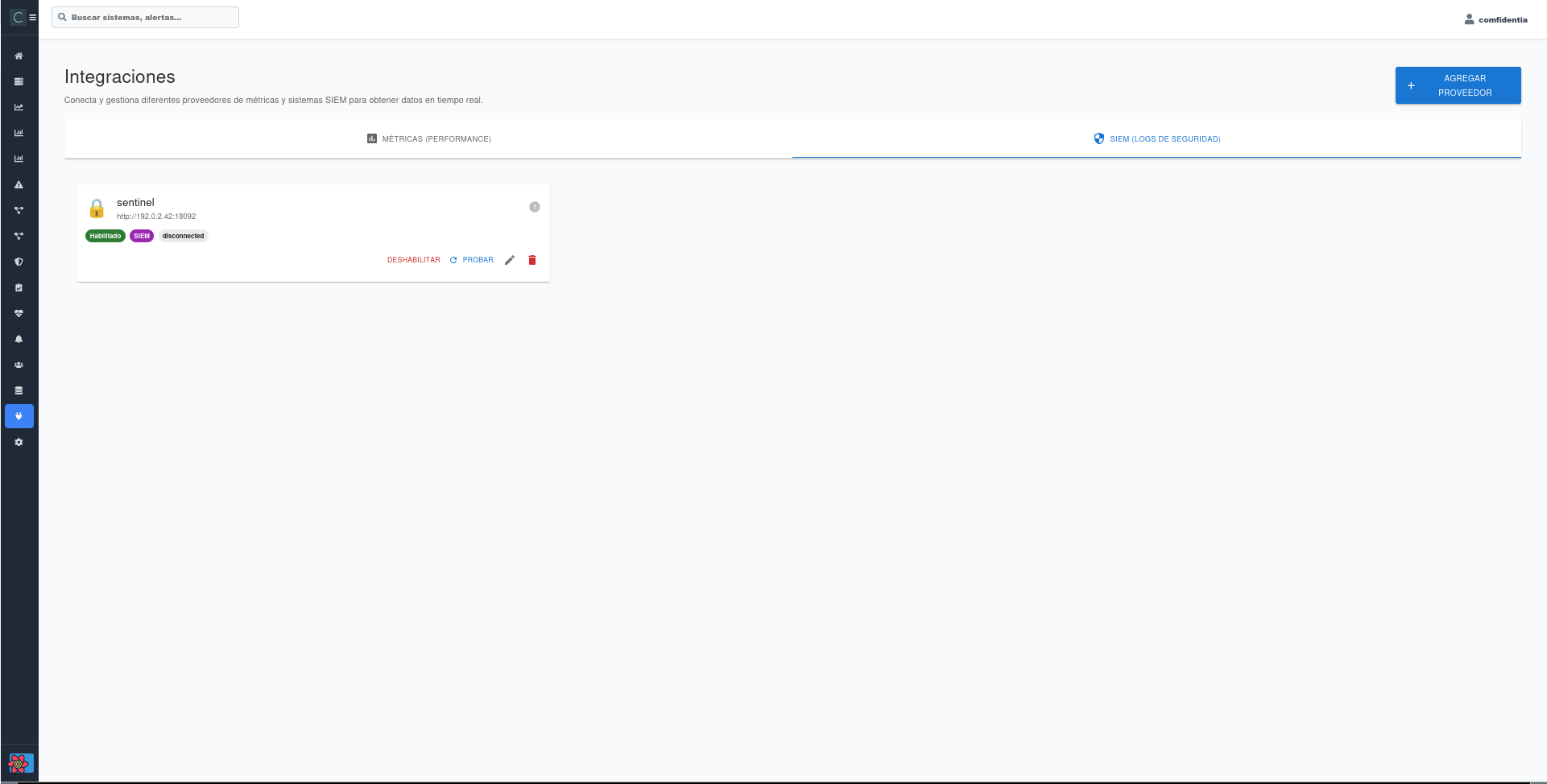Open notifications via the bell icon

pos(19,339)
